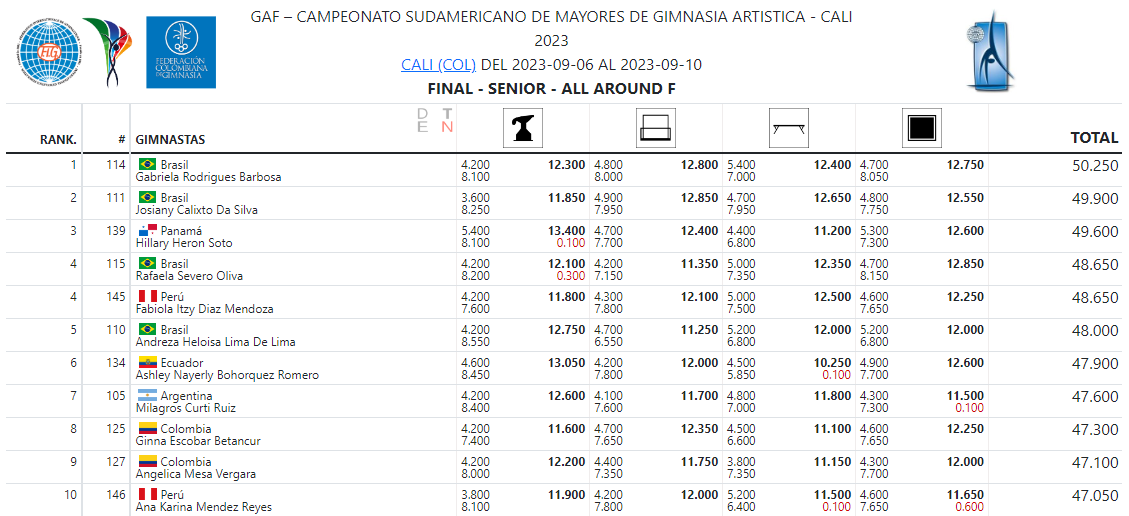Screen dimensions: 1129x516
Task: Click the FIG globe logo
Action: 46,52
